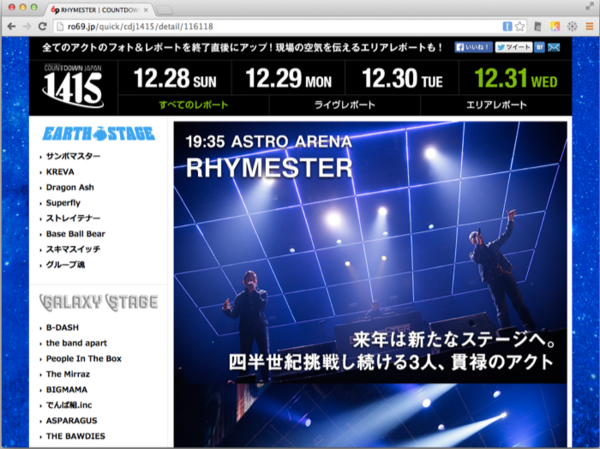Open the ストレイテナー report link
This screenshot has height=449, width=600.
(x=73, y=218)
